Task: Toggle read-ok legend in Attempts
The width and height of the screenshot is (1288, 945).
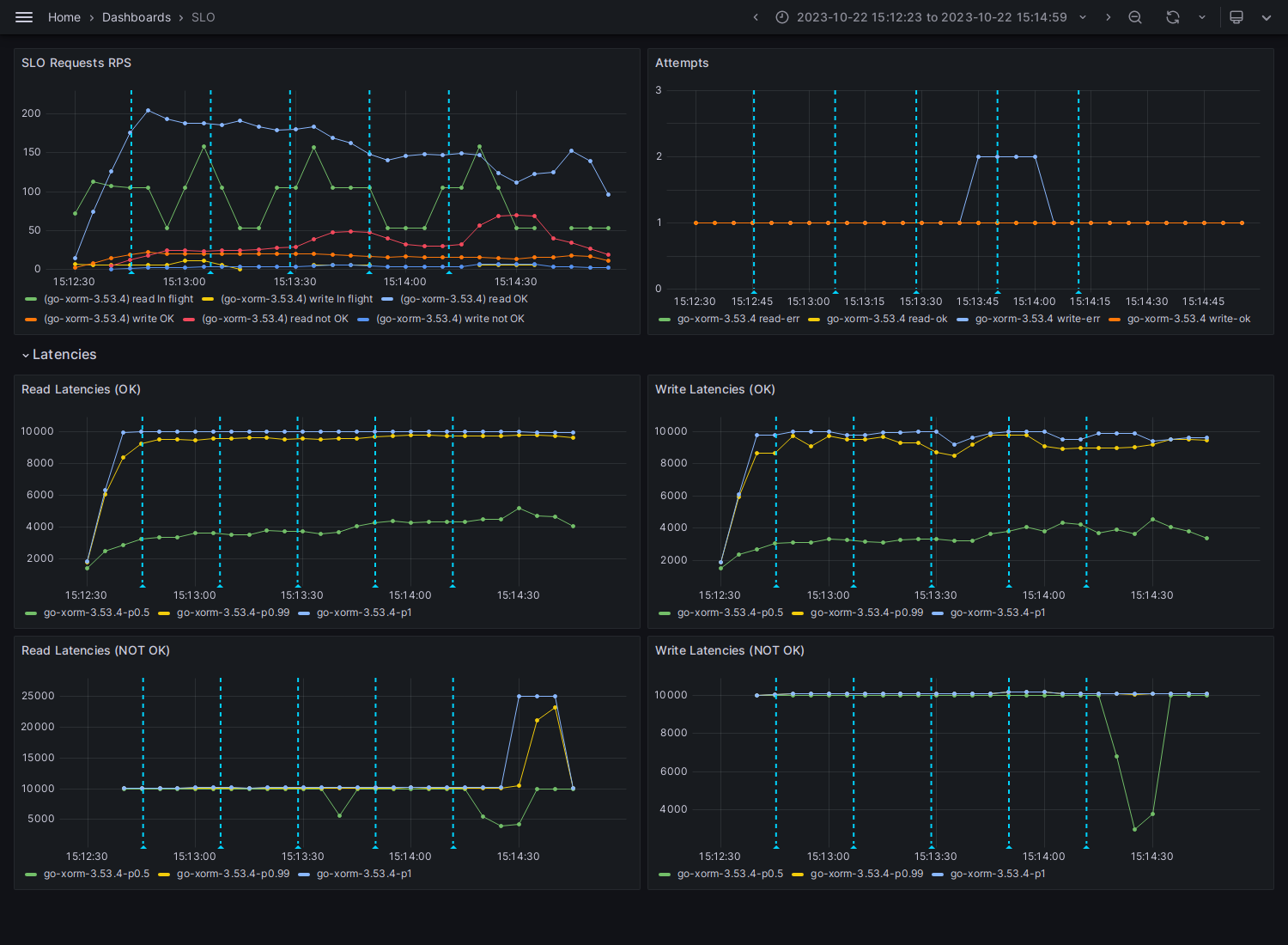Action: (x=887, y=319)
